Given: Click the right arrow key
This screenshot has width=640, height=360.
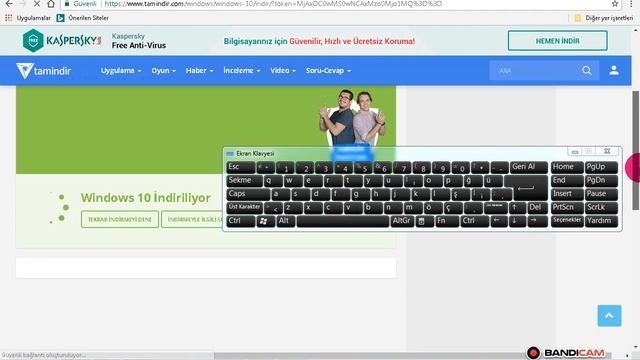Looking at the screenshot, I should pyautogui.click(x=537, y=221).
